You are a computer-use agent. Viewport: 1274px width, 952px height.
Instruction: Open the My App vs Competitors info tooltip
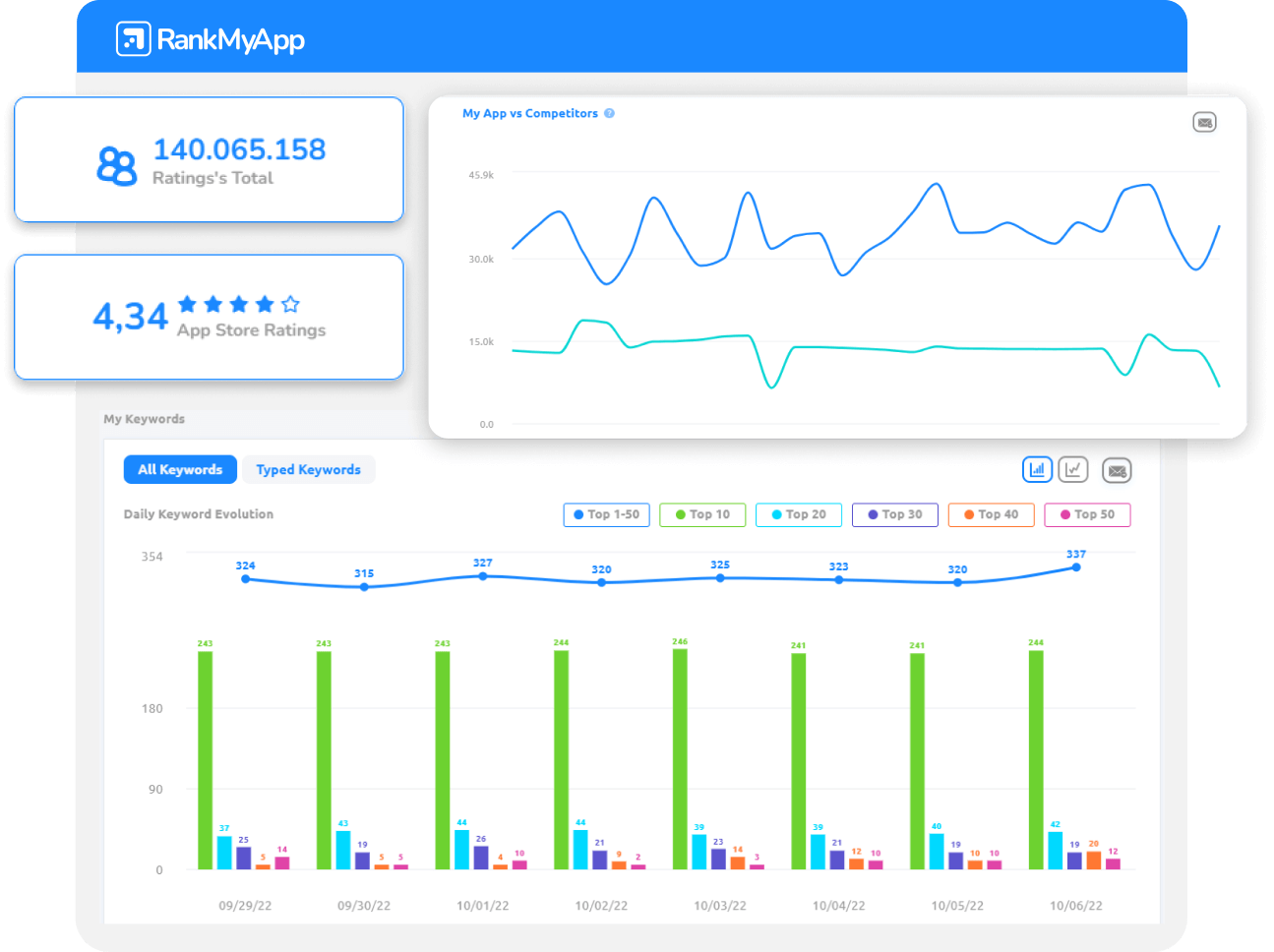[x=610, y=113]
